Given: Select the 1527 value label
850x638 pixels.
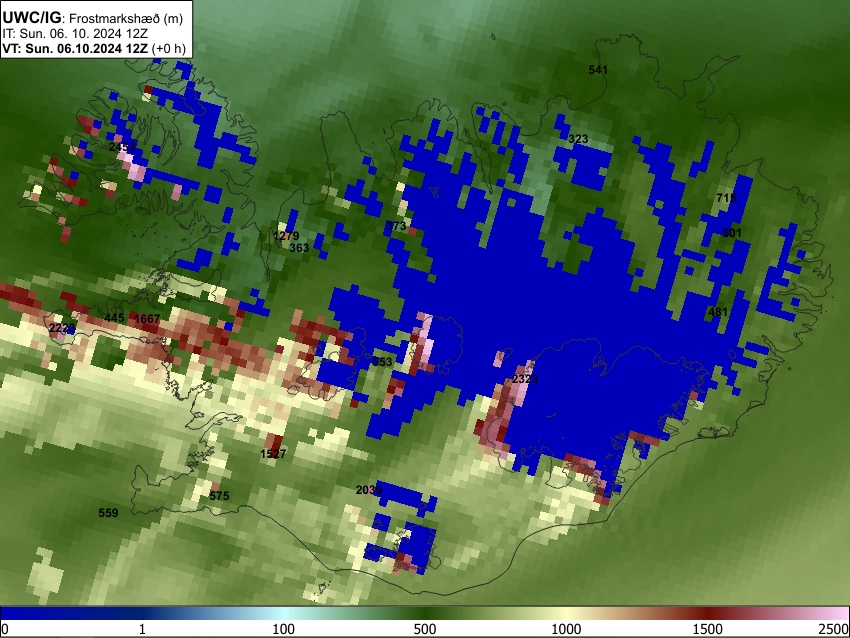Looking at the screenshot, I should coord(273,454).
